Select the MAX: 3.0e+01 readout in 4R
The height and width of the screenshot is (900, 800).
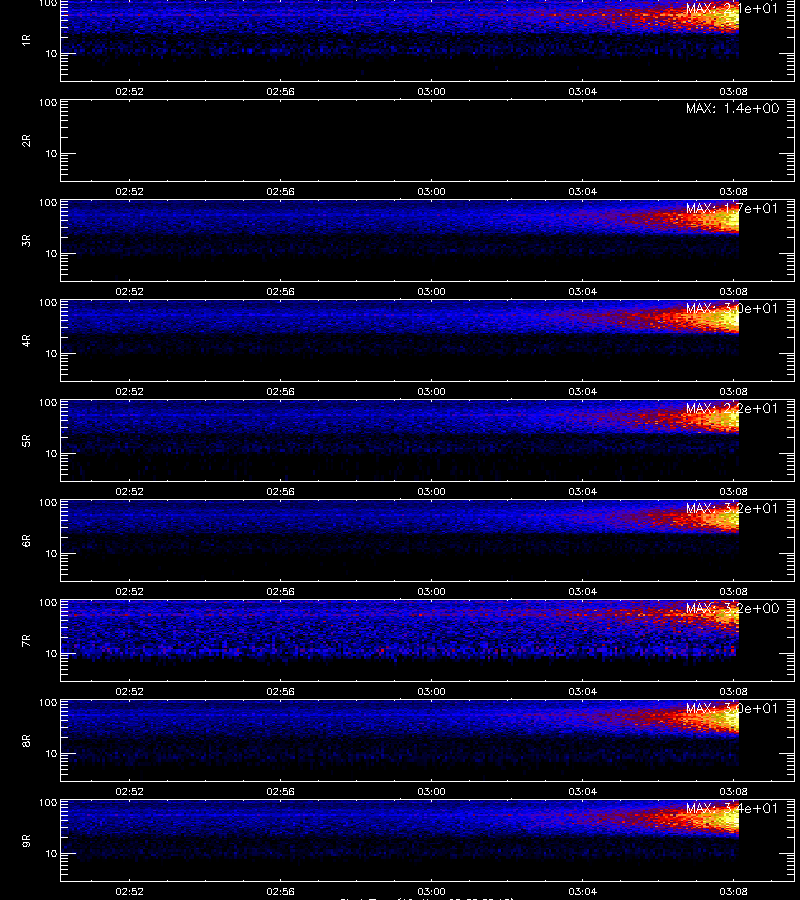pyautogui.click(x=732, y=308)
